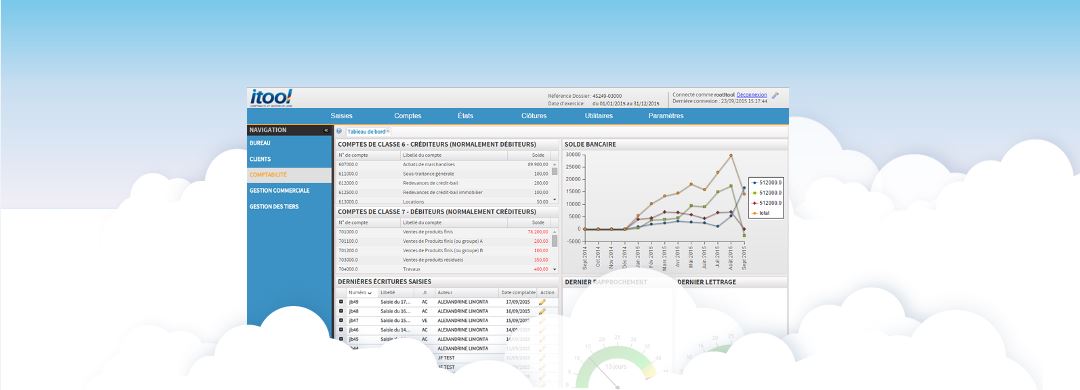Open the Clôtures menu
The image size is (1080, 390).
pyautogui.click(x=534, y=116)
